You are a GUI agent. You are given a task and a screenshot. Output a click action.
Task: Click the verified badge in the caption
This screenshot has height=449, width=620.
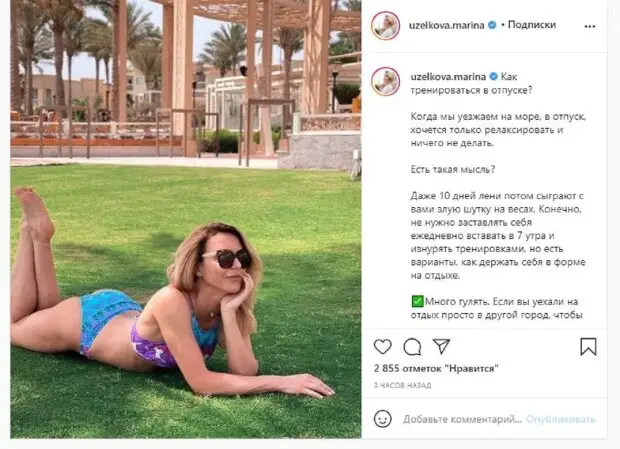coord(493,76)
